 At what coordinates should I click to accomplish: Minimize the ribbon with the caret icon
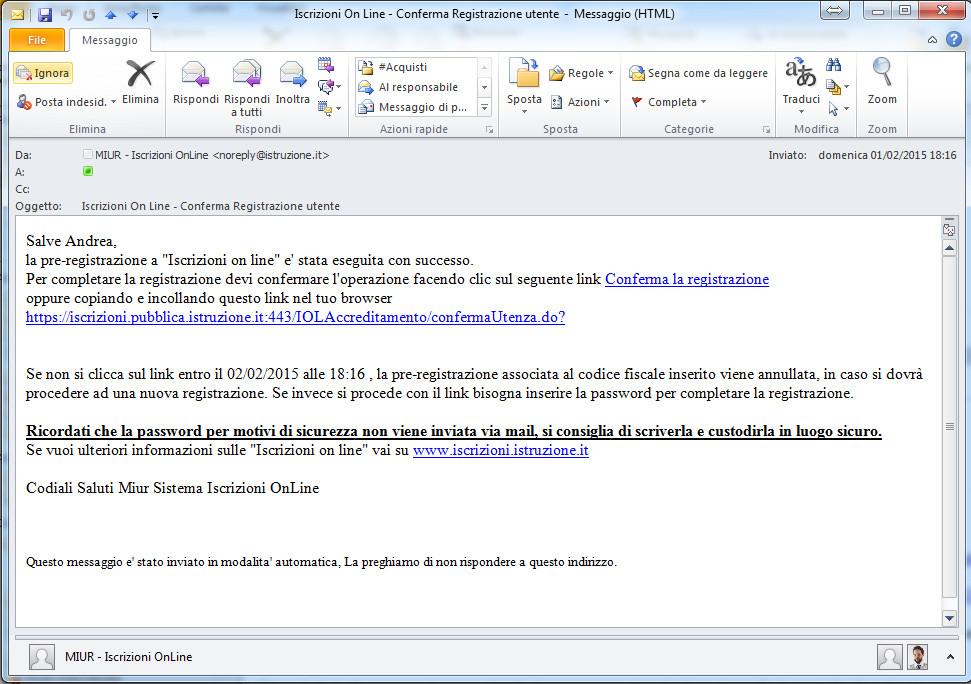click(932, 40)
